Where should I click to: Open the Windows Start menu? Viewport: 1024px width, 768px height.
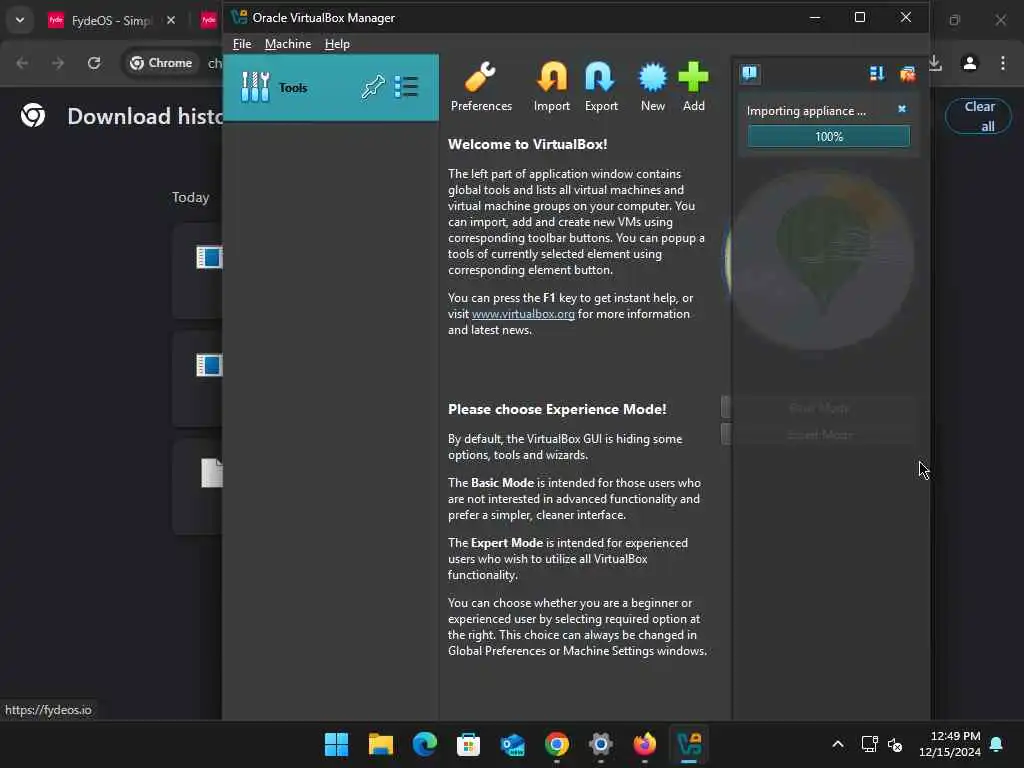(x=336, y=744)
